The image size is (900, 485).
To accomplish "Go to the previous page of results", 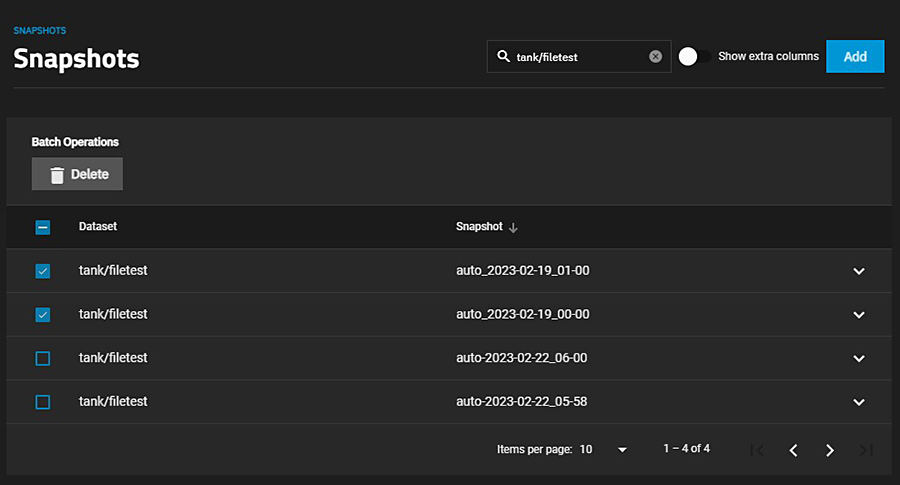I will 793,450.
